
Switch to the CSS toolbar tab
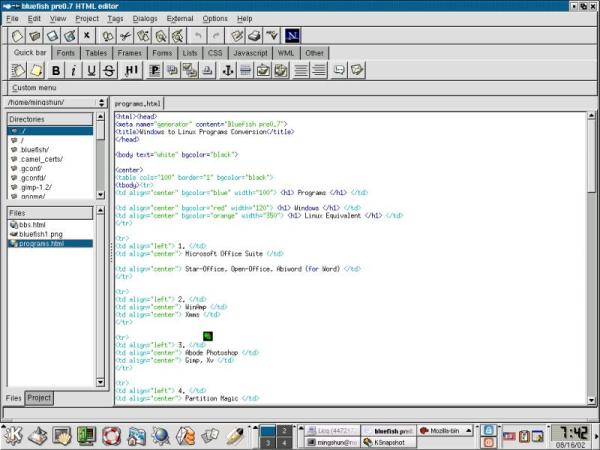tap(215, 53)
